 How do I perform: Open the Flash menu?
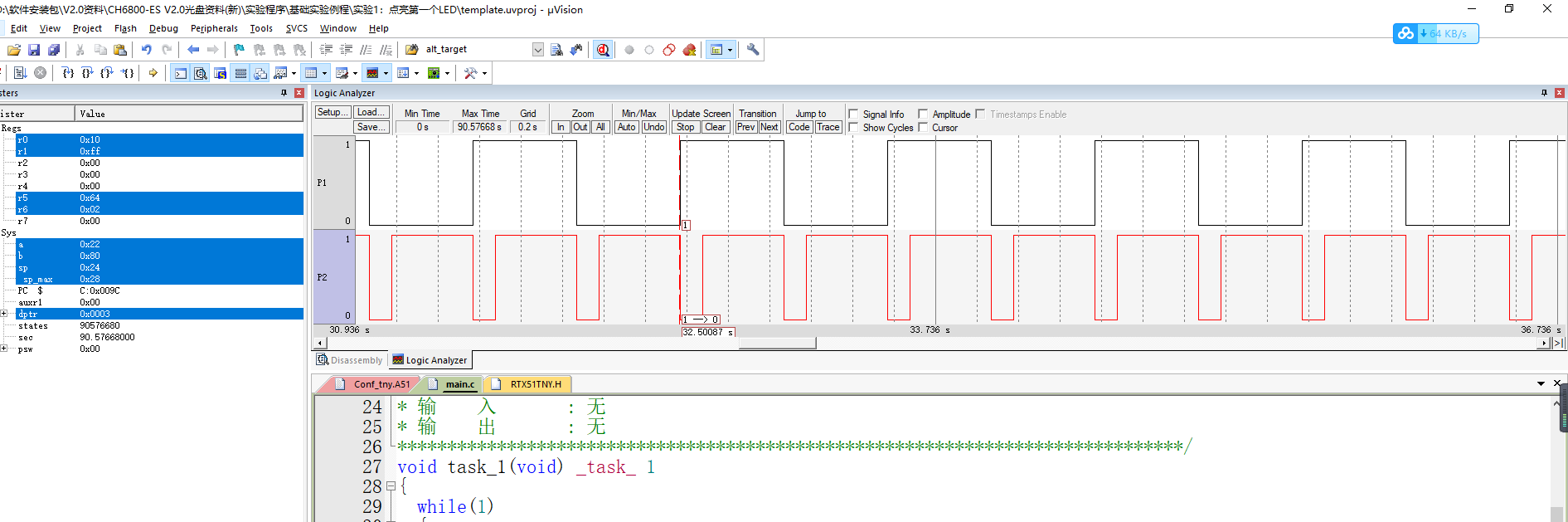click(125, 28)
